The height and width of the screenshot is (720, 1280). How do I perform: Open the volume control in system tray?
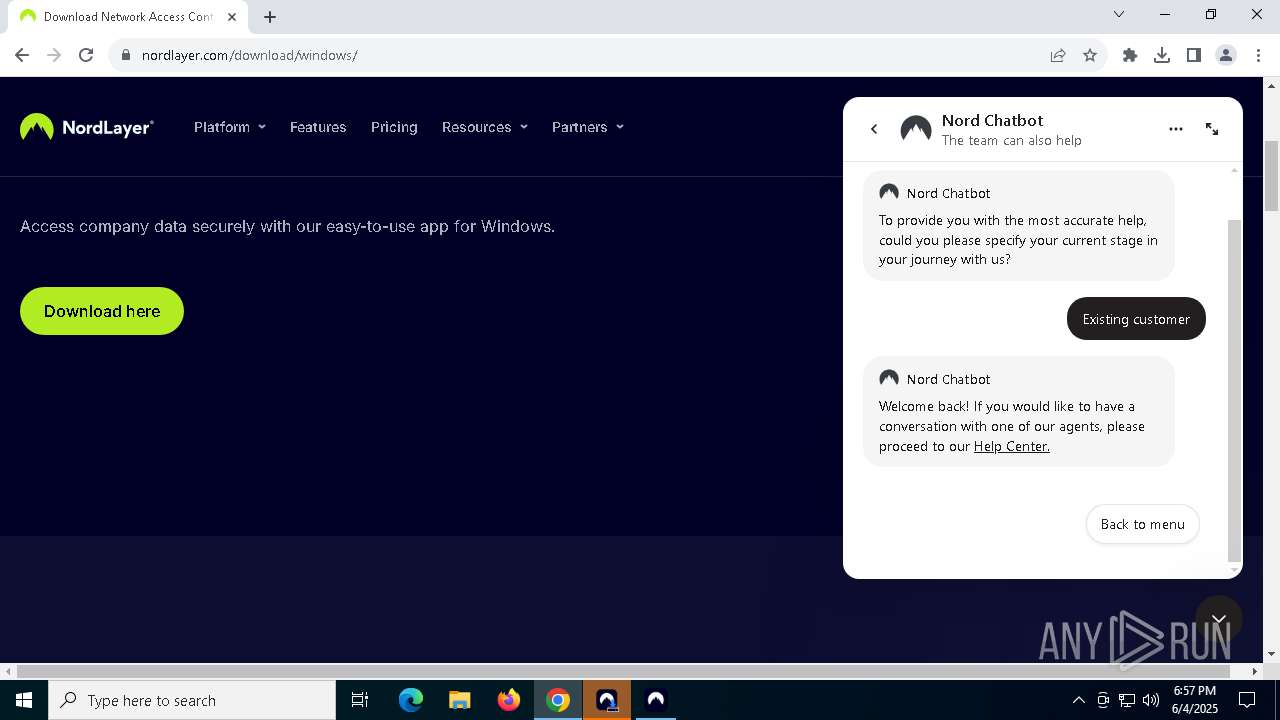[1151, 700]
